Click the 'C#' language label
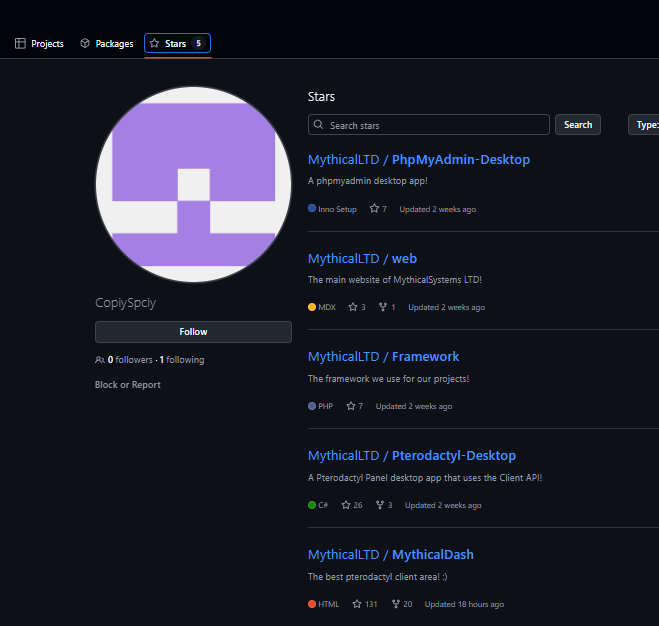659x626 pixels. click(323, 505)
